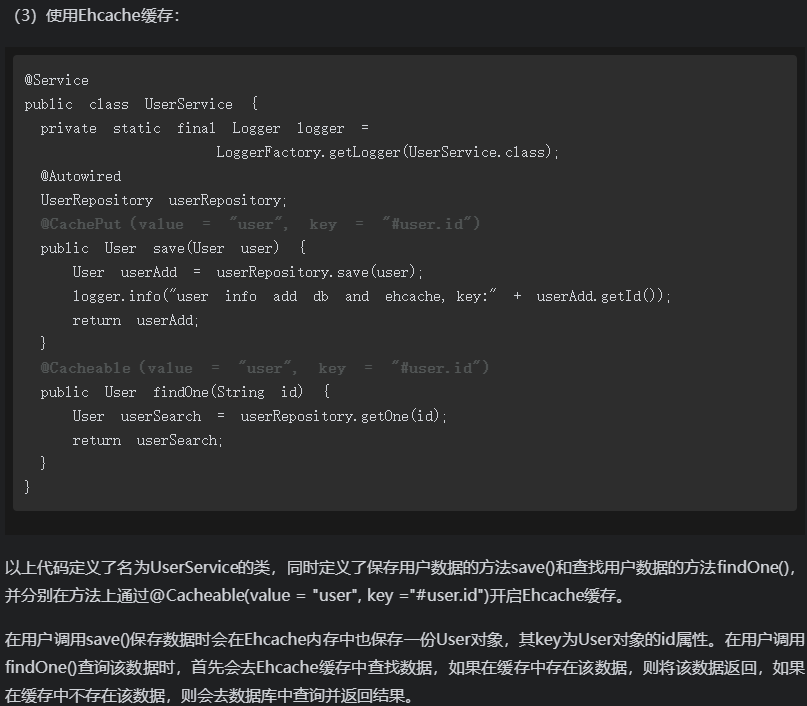
Task: Click the dimmed "@Cacheable (value = "user"" code line
Action: point(265,368)
